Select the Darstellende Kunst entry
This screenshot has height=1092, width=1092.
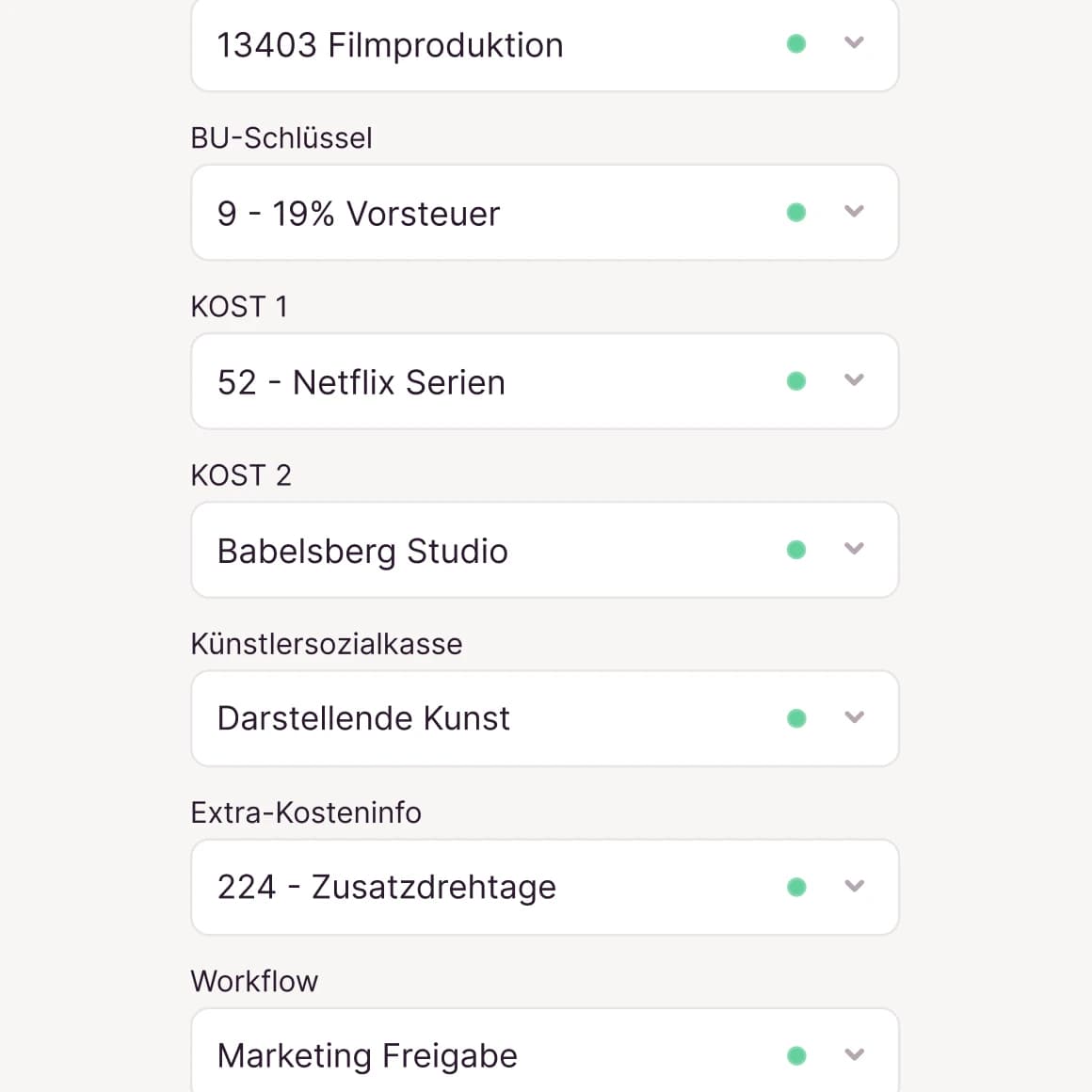364,717
